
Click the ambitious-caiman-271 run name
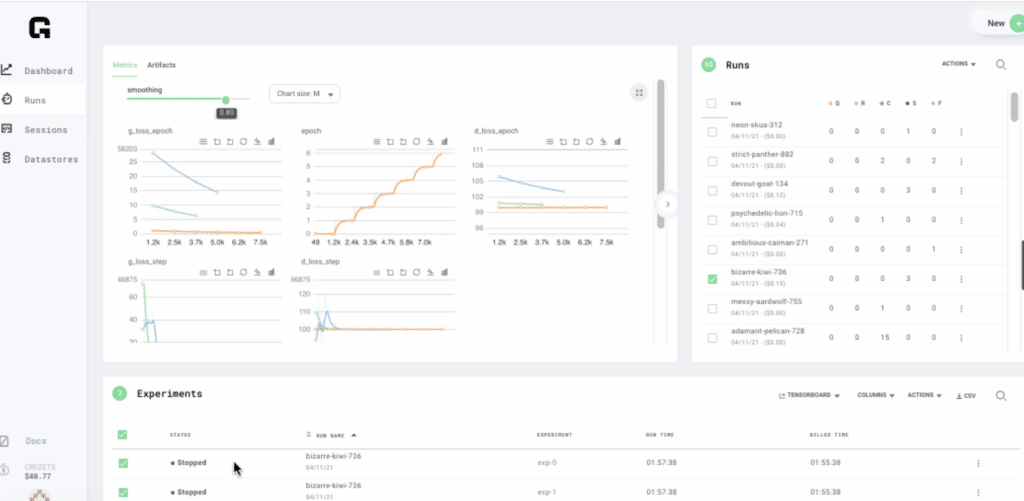point(770,242)
